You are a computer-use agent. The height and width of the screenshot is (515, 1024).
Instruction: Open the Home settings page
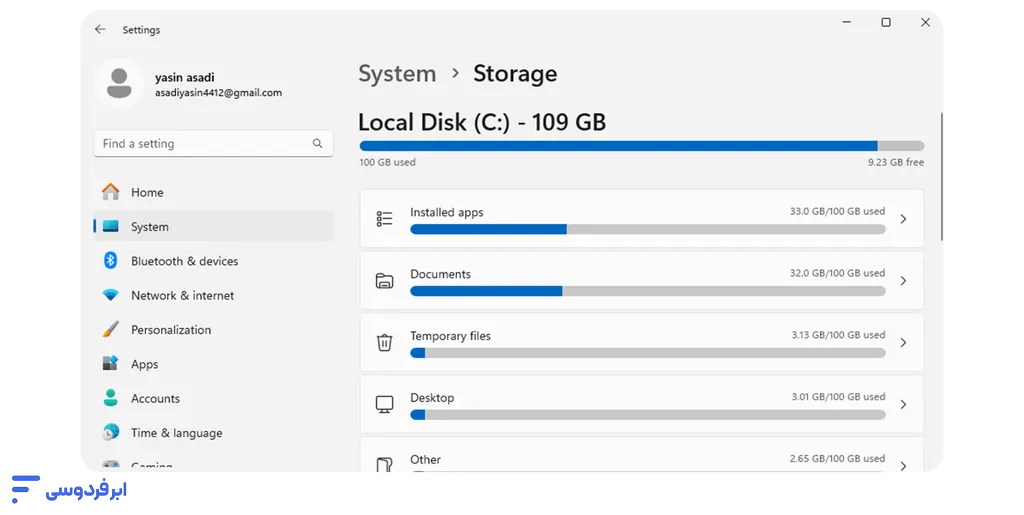point(147,192)
